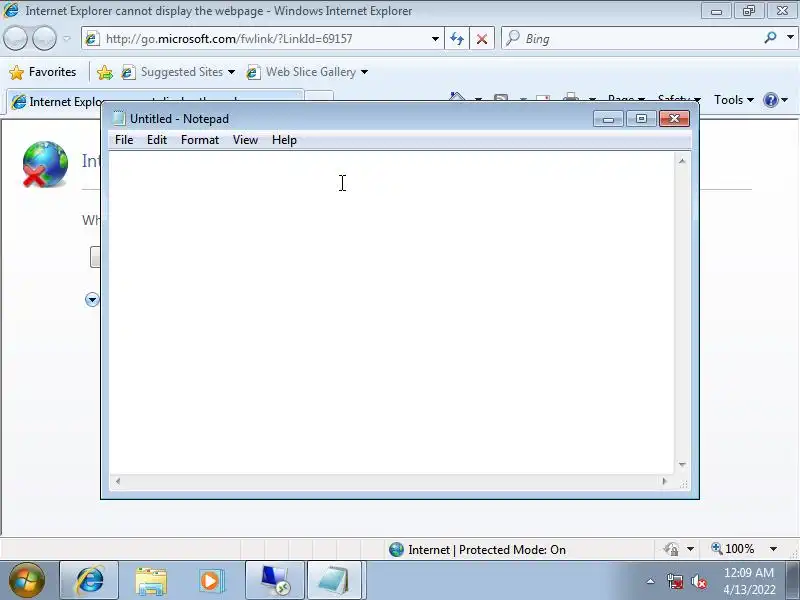Click the Remote Desktop taskbar icon

coord(274,580)
